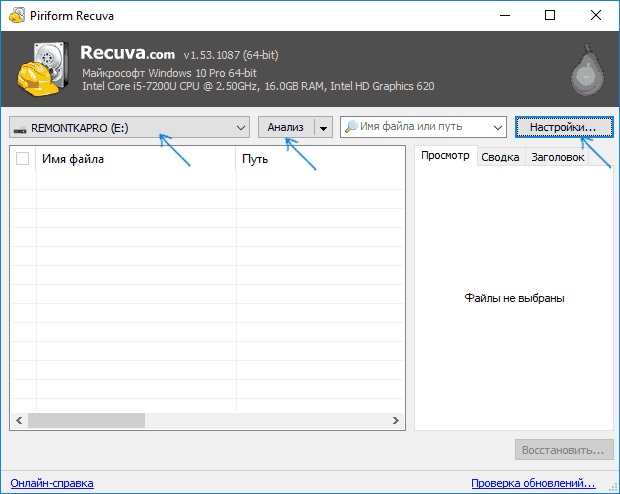Open the Заголовок tab
Image resolution: width=620 pixels, height=494 pixels.
(557, 157)
